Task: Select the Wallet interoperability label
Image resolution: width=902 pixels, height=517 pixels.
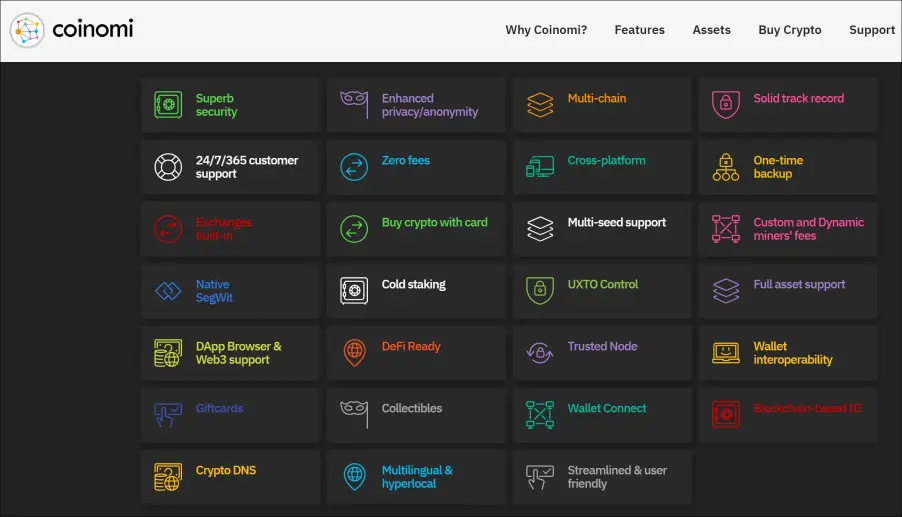Action: [793, 353]
